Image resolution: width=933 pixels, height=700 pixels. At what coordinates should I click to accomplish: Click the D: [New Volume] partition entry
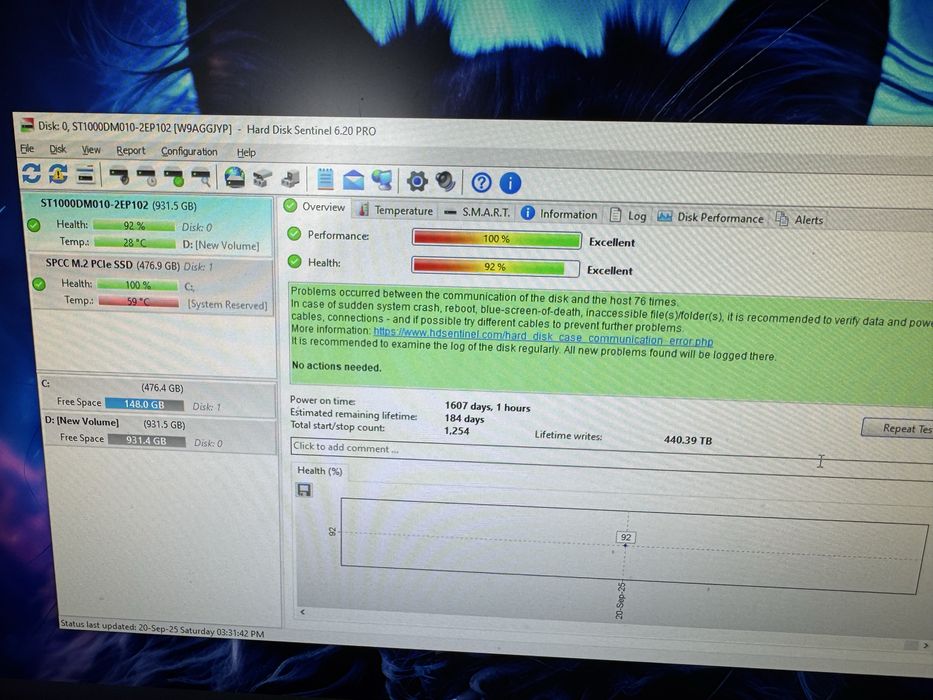pyautogui.click(x=157, y=433)
